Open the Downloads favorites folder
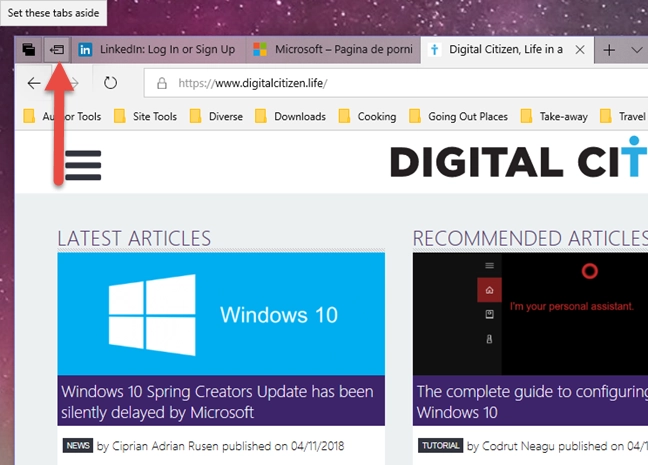648x465 pixels. 291,117
